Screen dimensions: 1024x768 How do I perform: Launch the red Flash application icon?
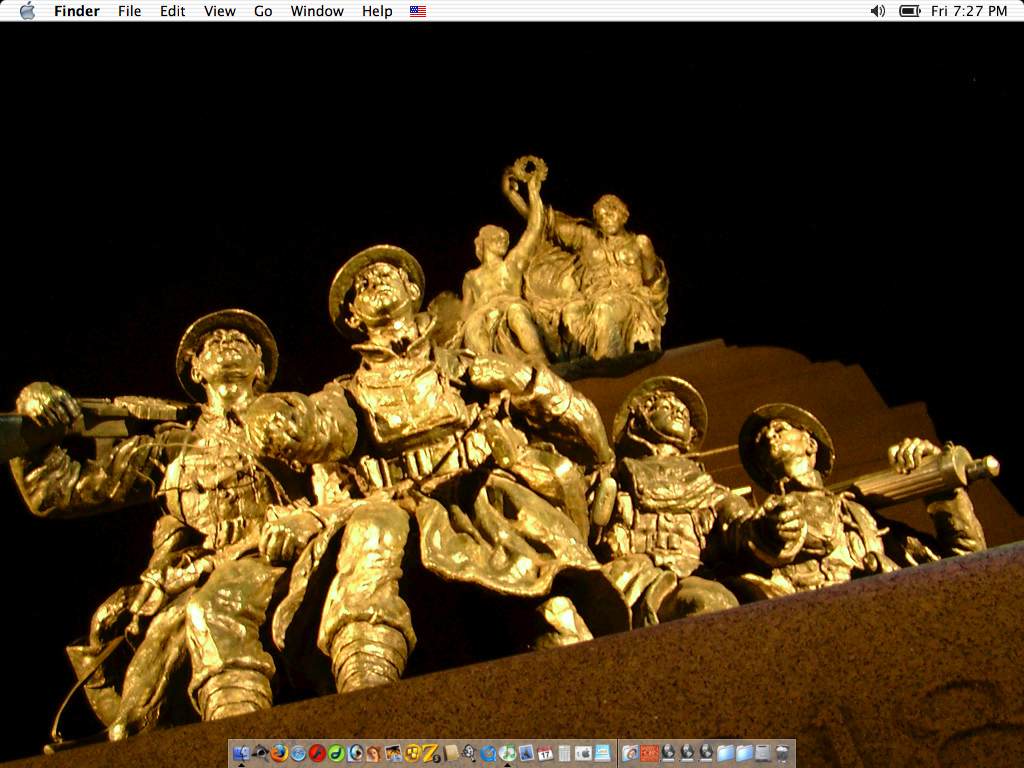[317, 753]
